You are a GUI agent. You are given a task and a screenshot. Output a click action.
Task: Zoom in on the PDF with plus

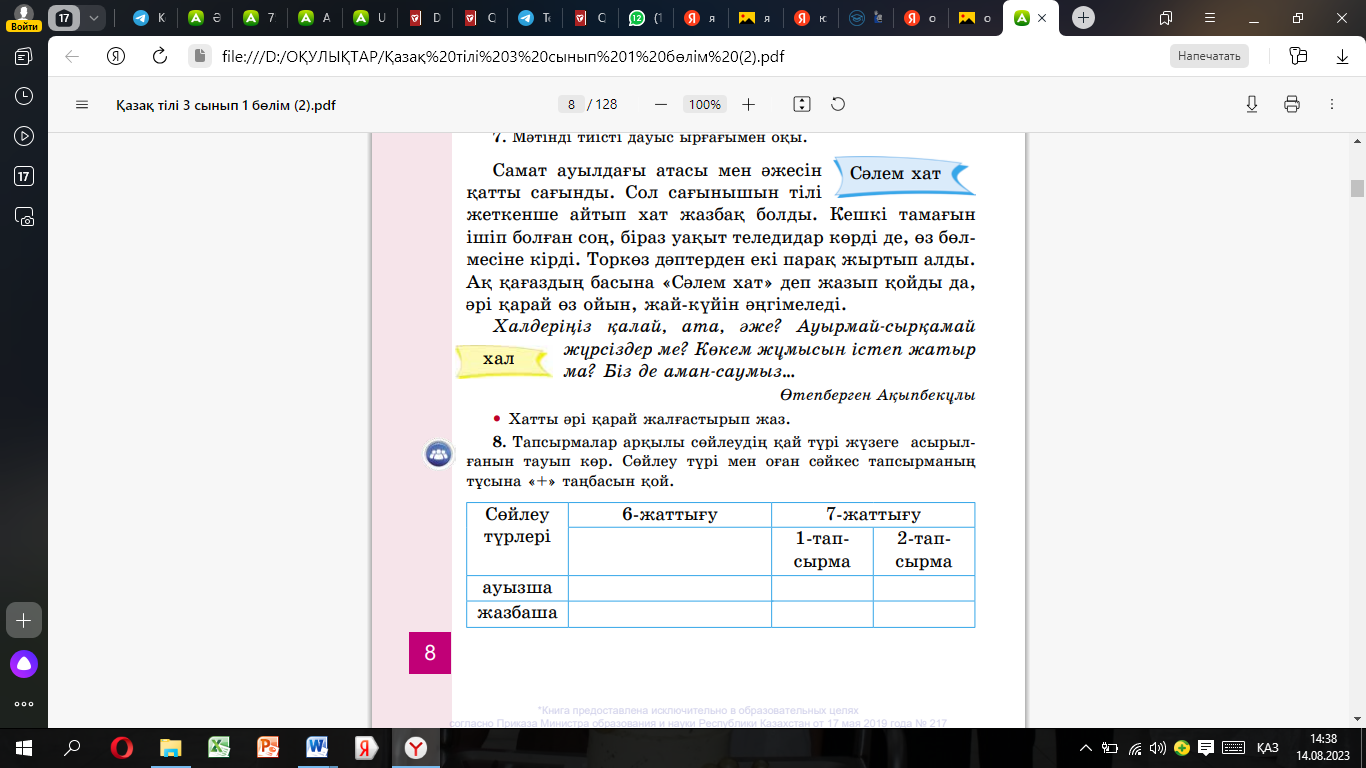pyautogui.click(x=748, y=104)
